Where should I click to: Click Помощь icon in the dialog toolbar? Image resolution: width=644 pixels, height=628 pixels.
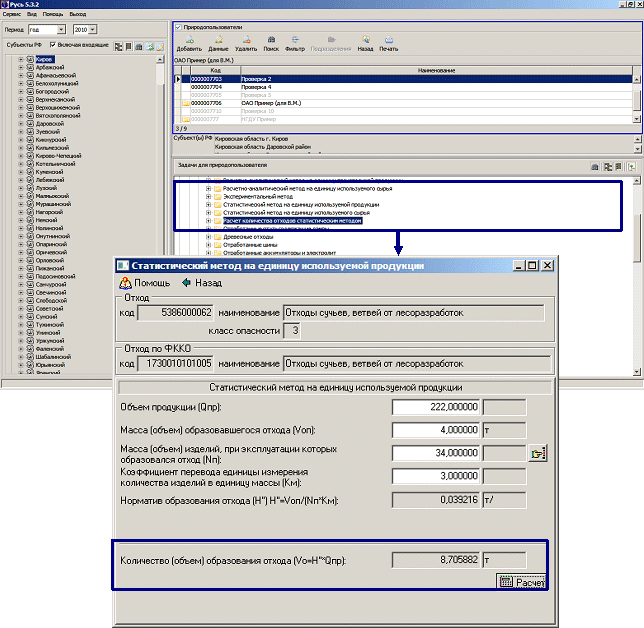coord(126,283)
